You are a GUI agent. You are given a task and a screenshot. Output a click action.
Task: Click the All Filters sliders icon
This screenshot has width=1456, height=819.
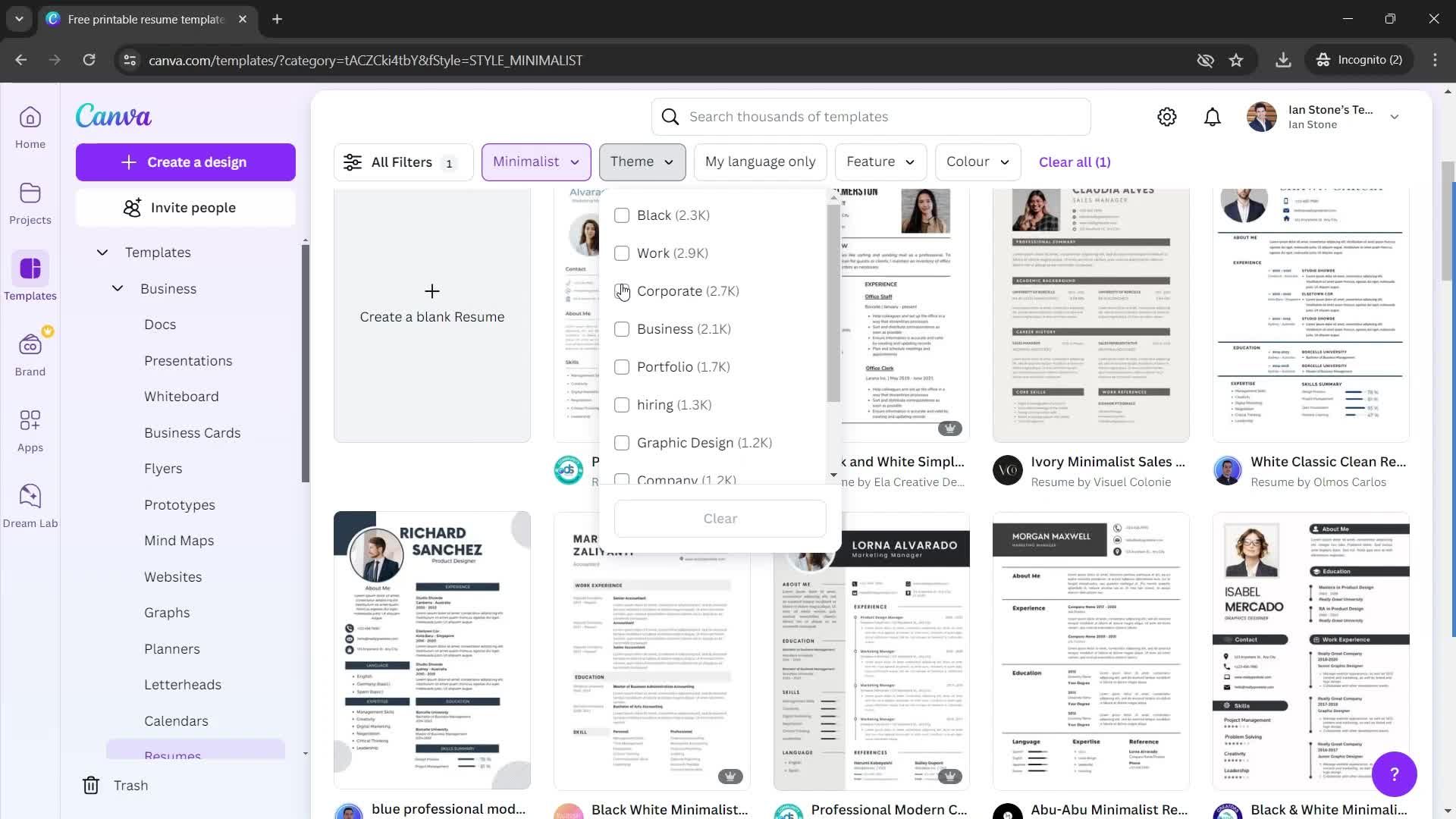click(x=353, y=162)
